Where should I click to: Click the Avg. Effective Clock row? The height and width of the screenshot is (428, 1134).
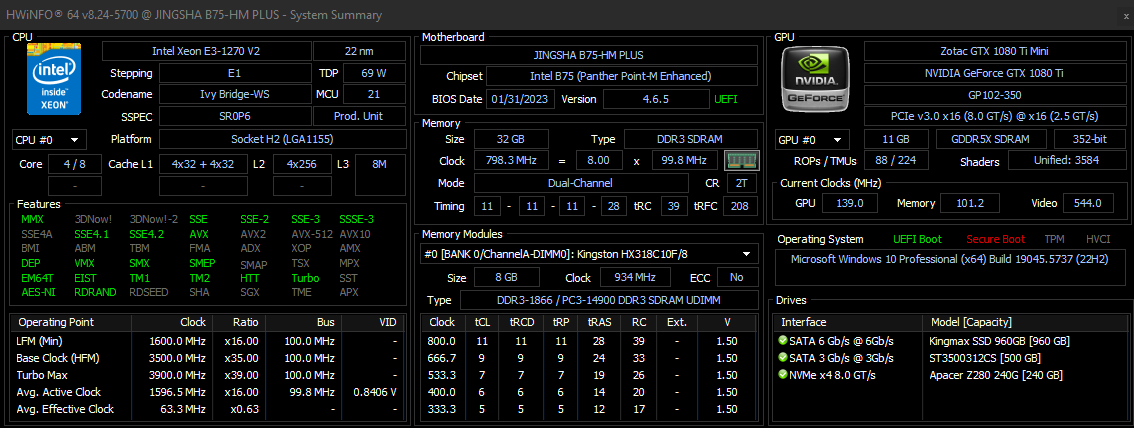tap(208, 409)
